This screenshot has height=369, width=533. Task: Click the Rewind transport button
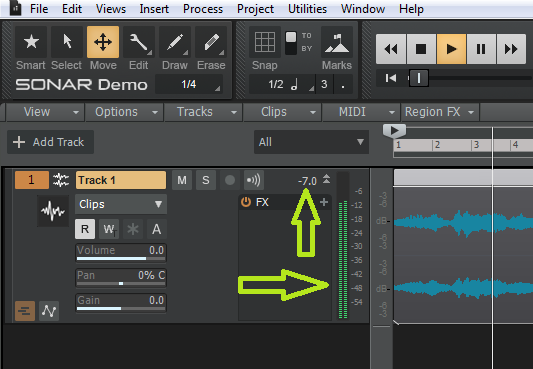point(391,49)
